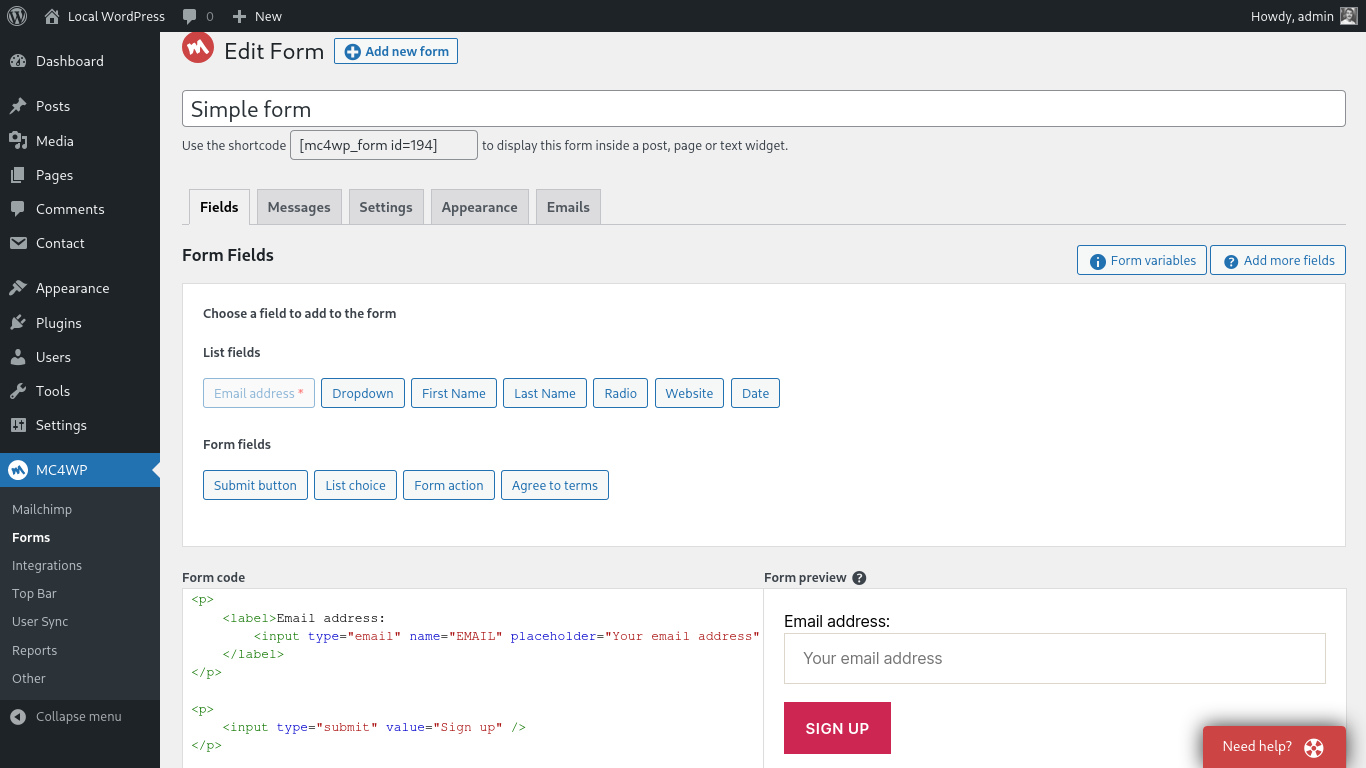Open the comments bubble icon in admin bar

pyautogui.click(x=190, y=16)
